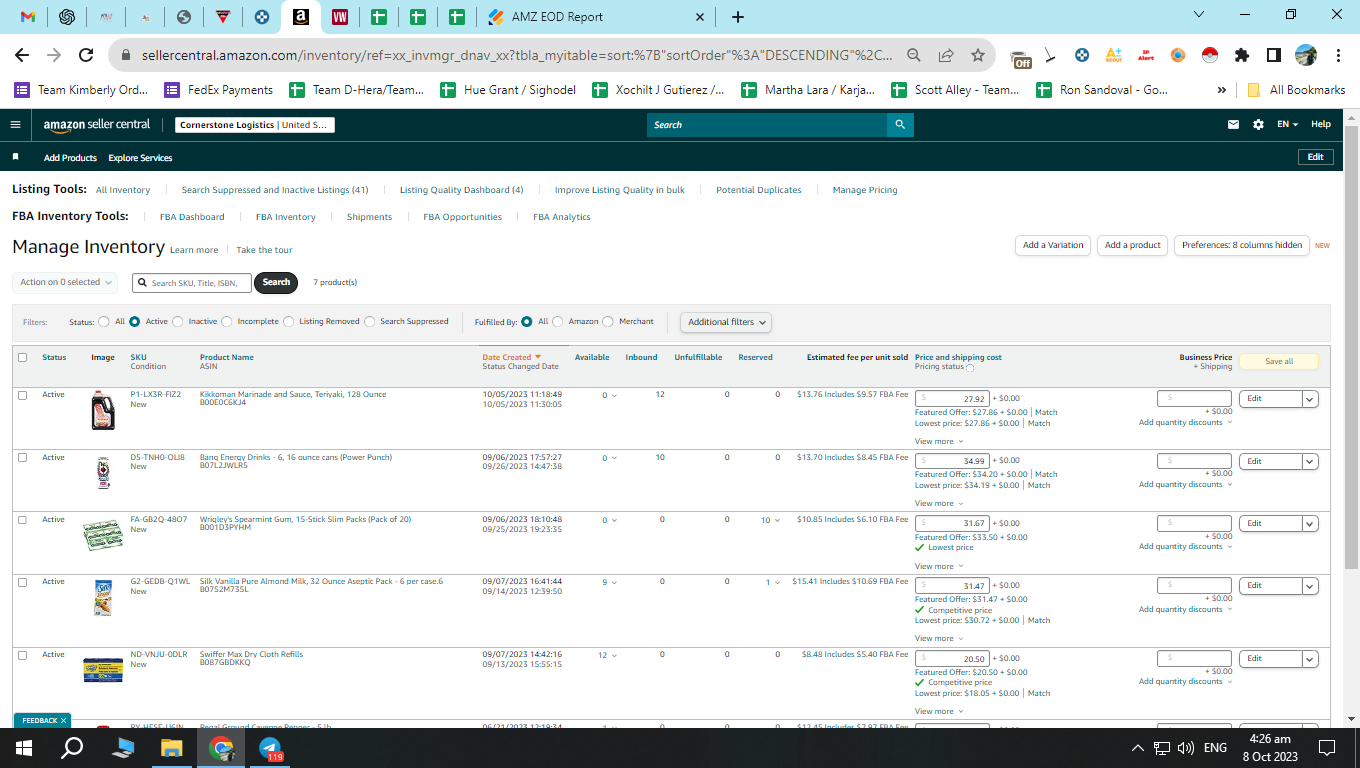This screenshot has height=768, width=1360.
Task: Reload the page with the browser refresh icon
Action: pyautogui.click(x=86, y=55)
